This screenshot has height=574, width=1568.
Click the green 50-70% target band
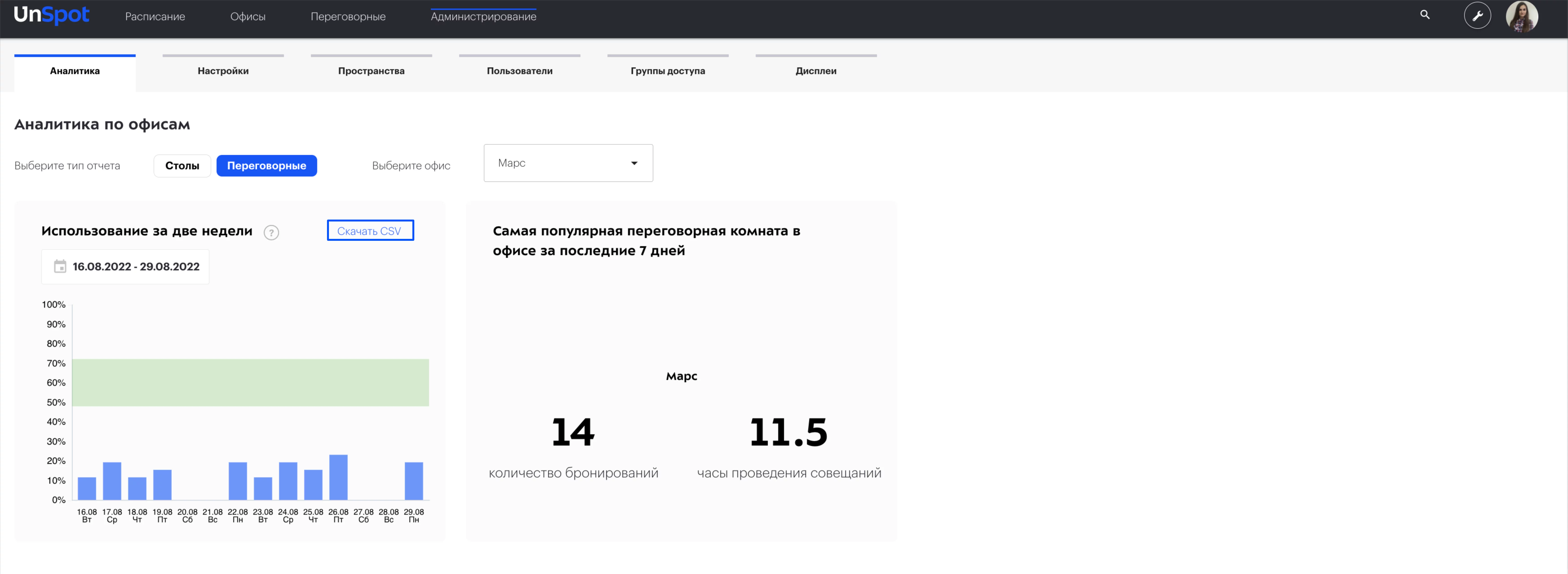pyautogui.click(x=251, y=383)
